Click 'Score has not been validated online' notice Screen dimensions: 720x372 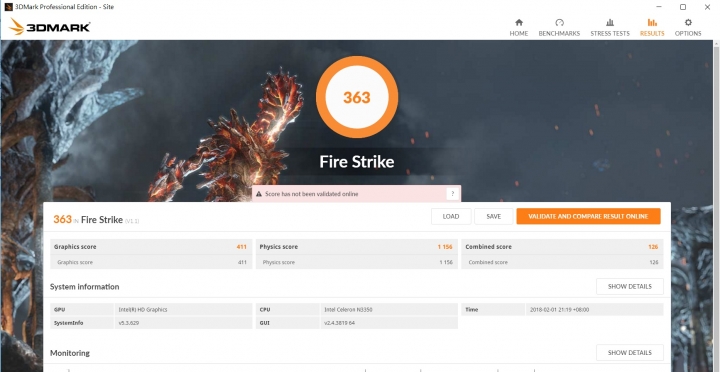tap(356, 194)
